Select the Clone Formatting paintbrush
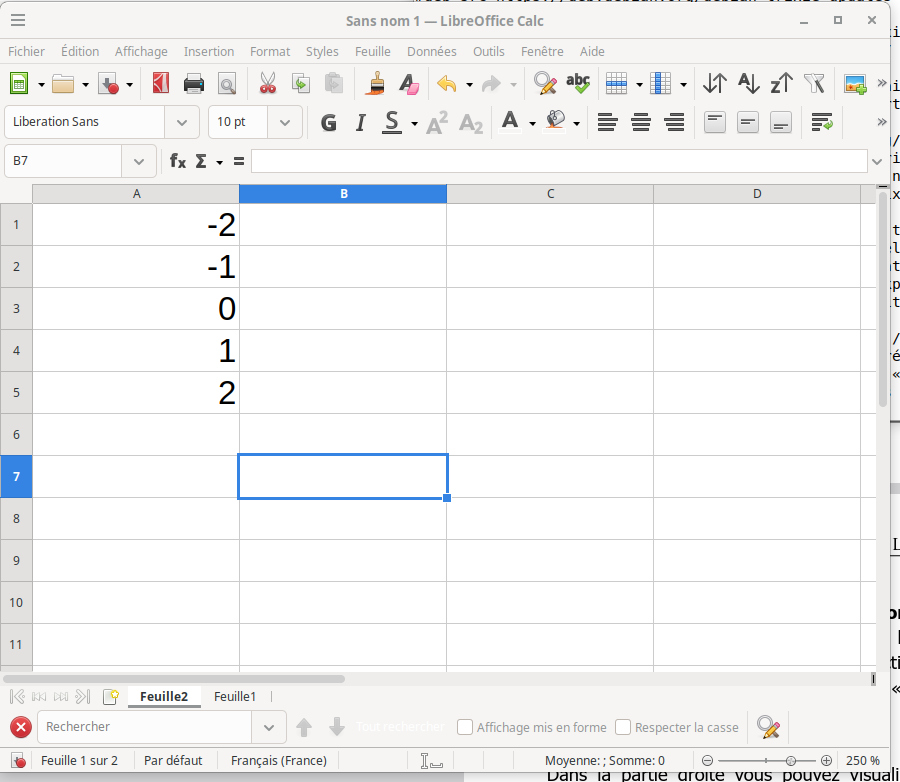The width and height of the screenshot is (900, 782). tap(375, 84)
